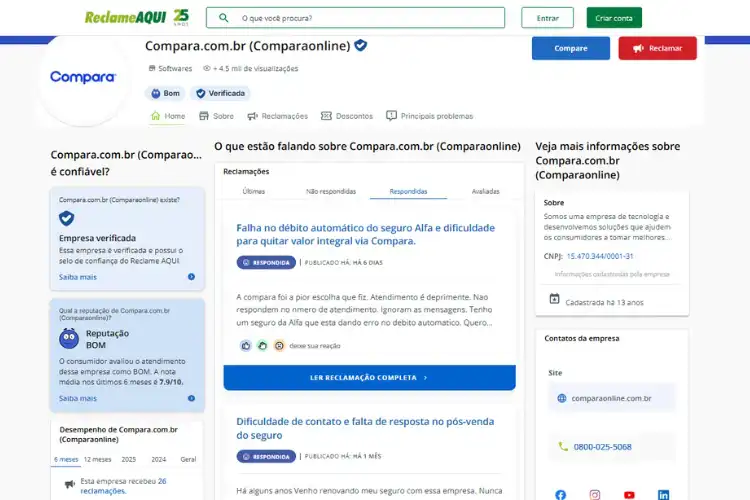750x500 pixels.
Task: Click the thumbs-up reaction icon
Action: tap(246, 345)
